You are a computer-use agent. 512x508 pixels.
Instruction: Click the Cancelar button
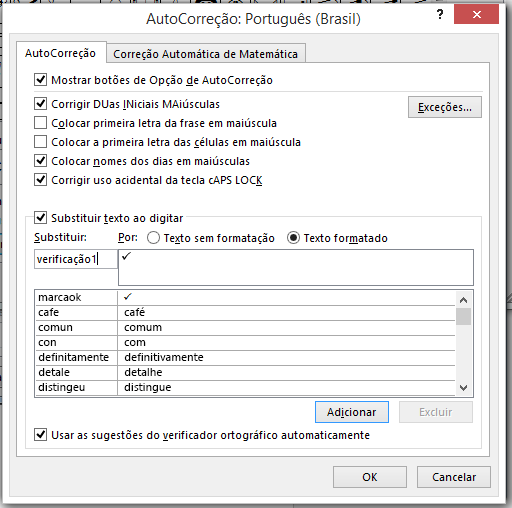coord(454,477)
